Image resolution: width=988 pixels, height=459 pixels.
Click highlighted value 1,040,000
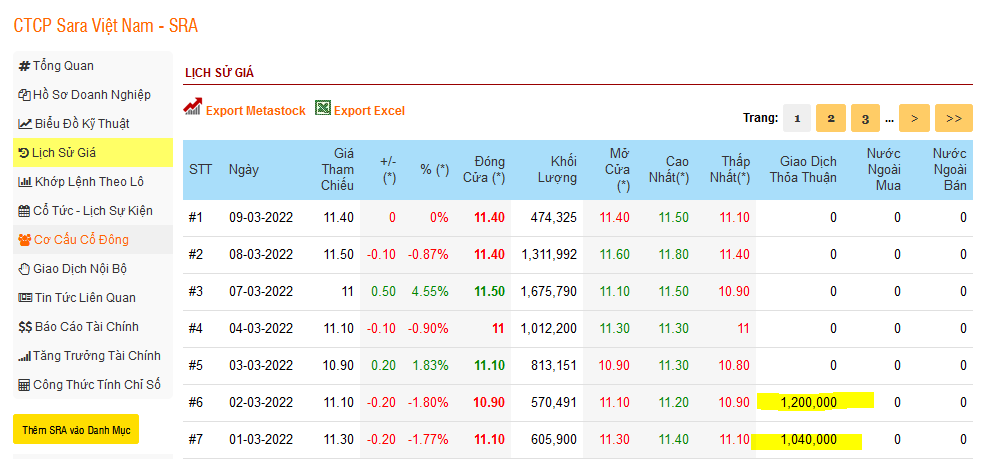click(808, 439)
